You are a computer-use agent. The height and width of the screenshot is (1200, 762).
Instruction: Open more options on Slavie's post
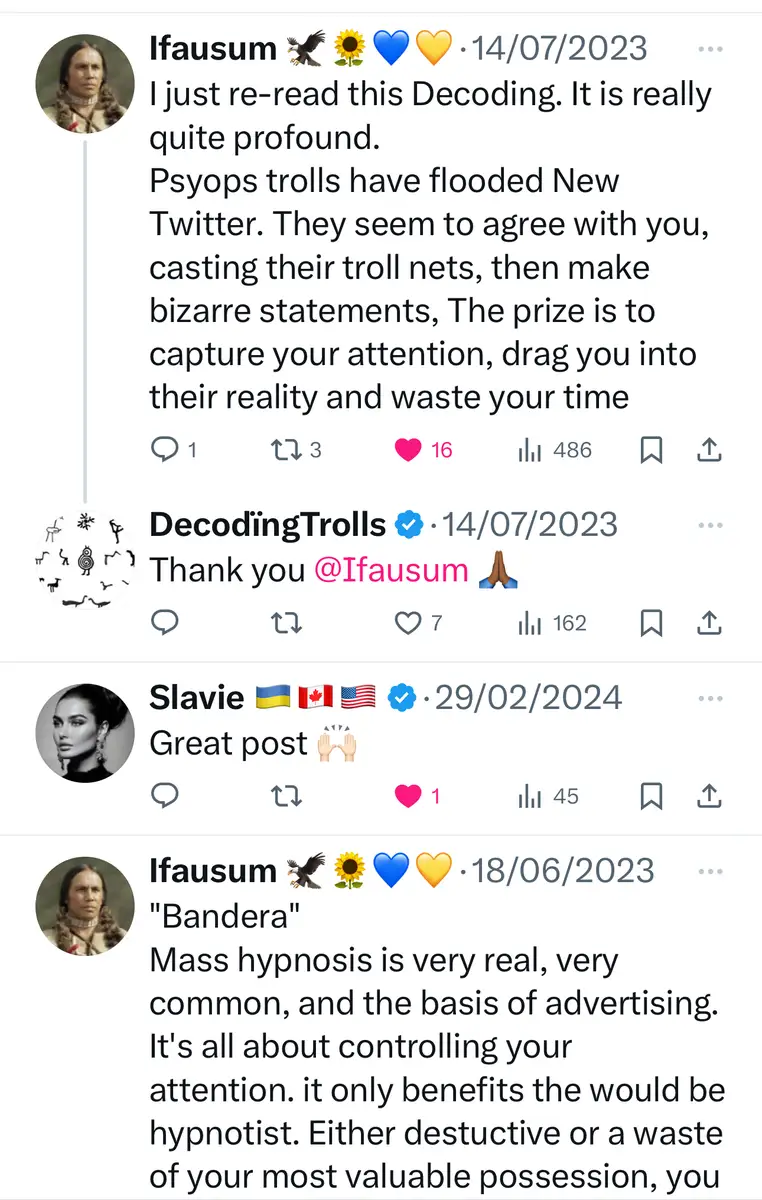pyautogui.click(x=709, y=697)
